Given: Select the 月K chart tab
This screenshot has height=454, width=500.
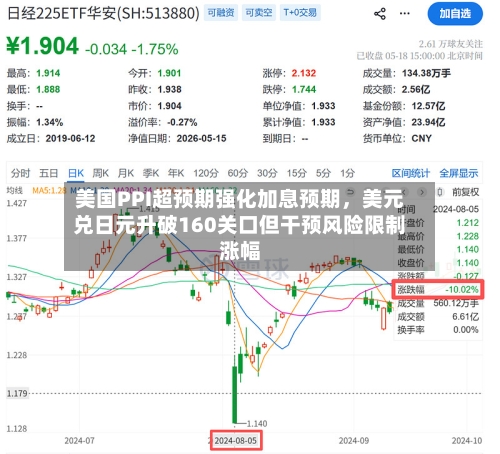Looking at the screenshot, I should point(126,173).
